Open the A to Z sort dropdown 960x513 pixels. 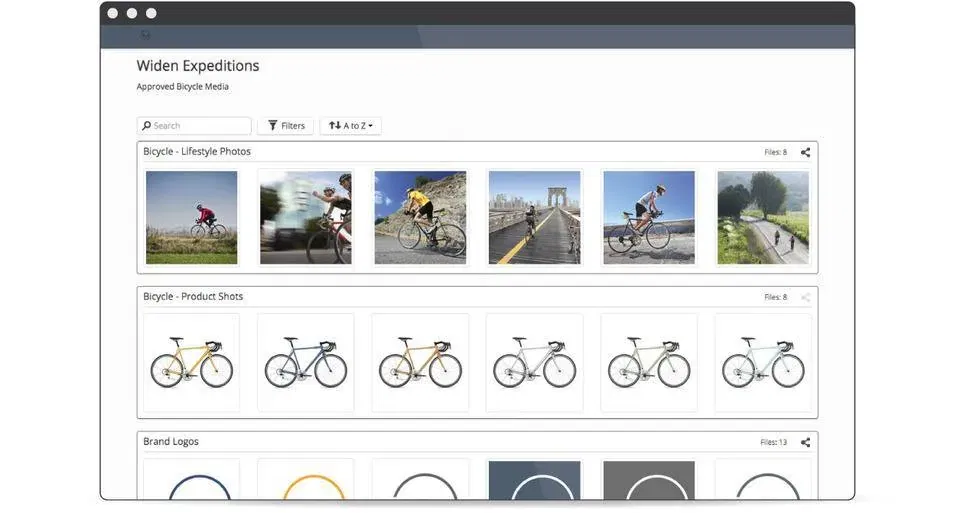click(350, 126)
